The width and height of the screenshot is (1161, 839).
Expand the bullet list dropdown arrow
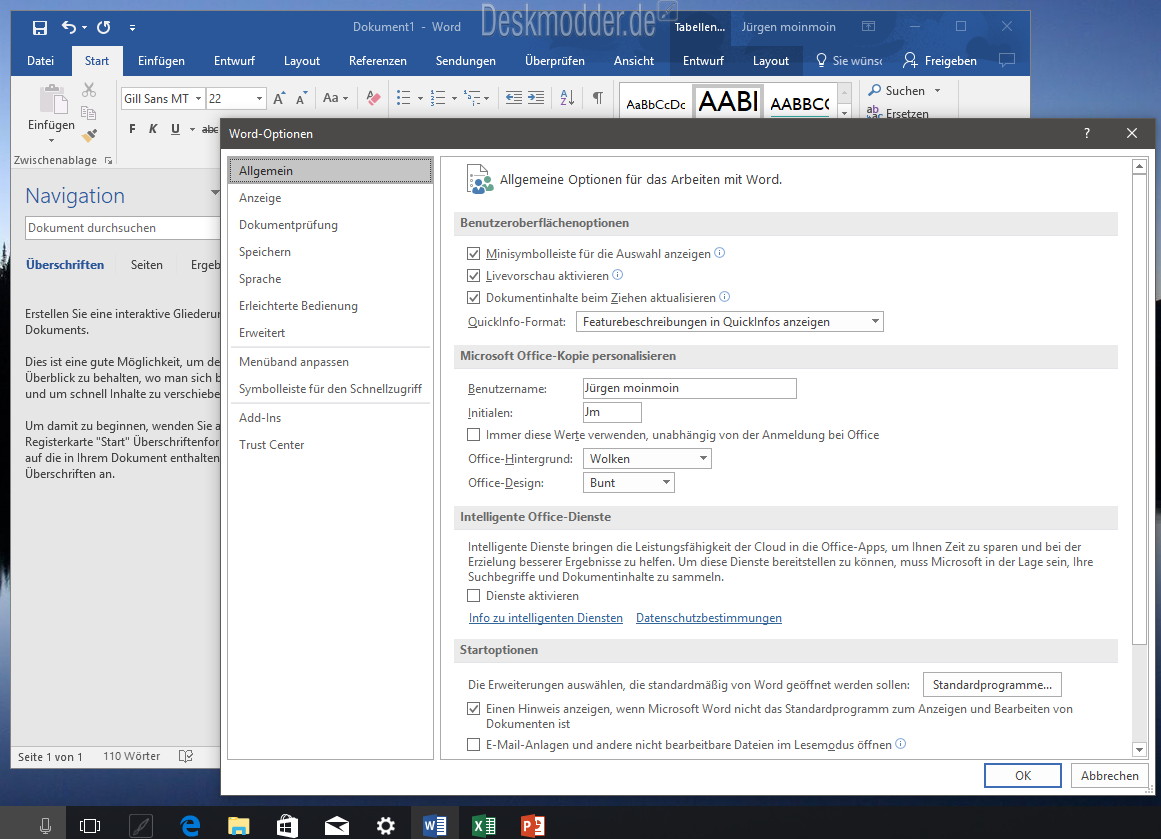[x=420, y=98]
